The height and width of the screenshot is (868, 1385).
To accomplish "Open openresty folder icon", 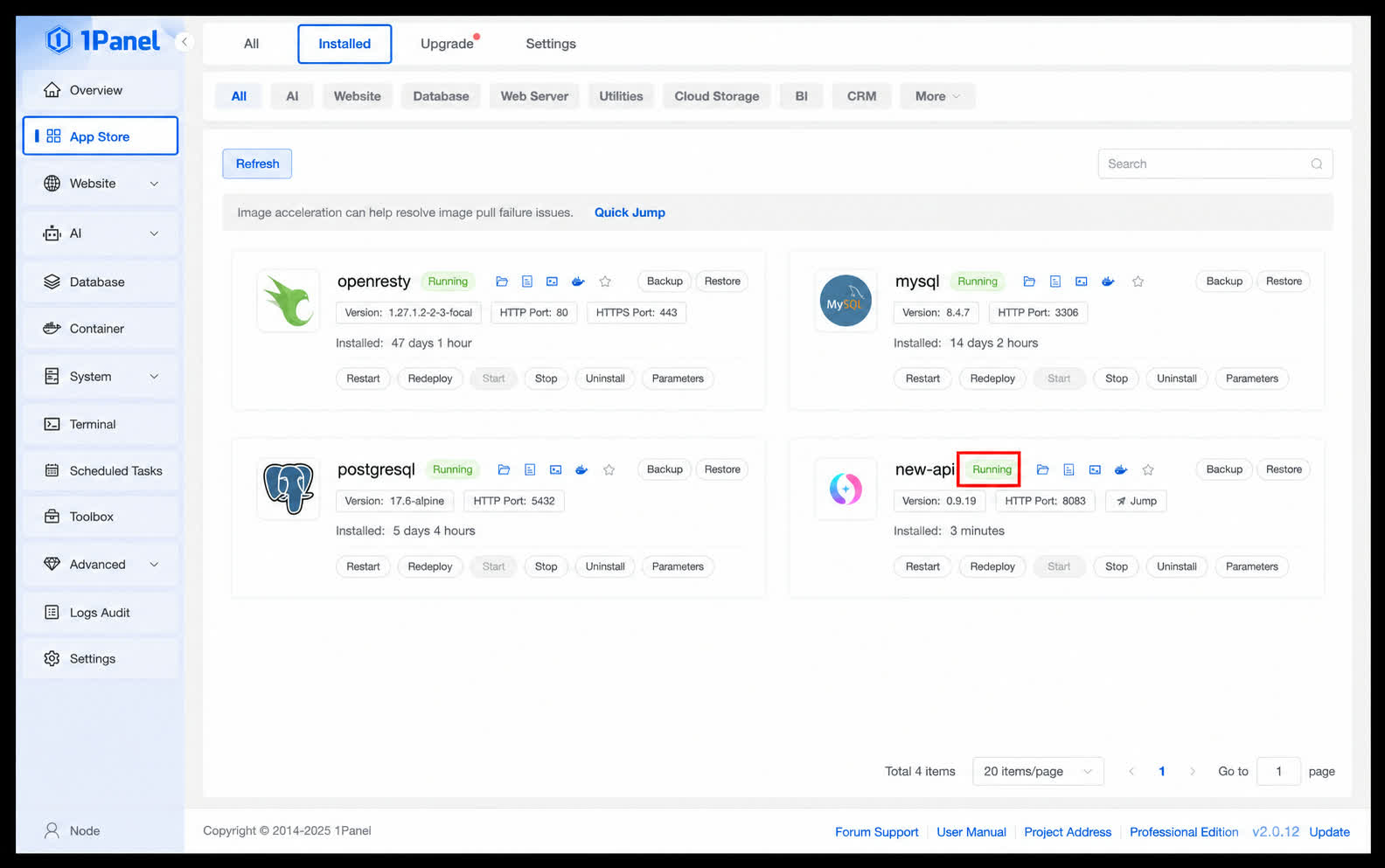I will pos(502,281).
